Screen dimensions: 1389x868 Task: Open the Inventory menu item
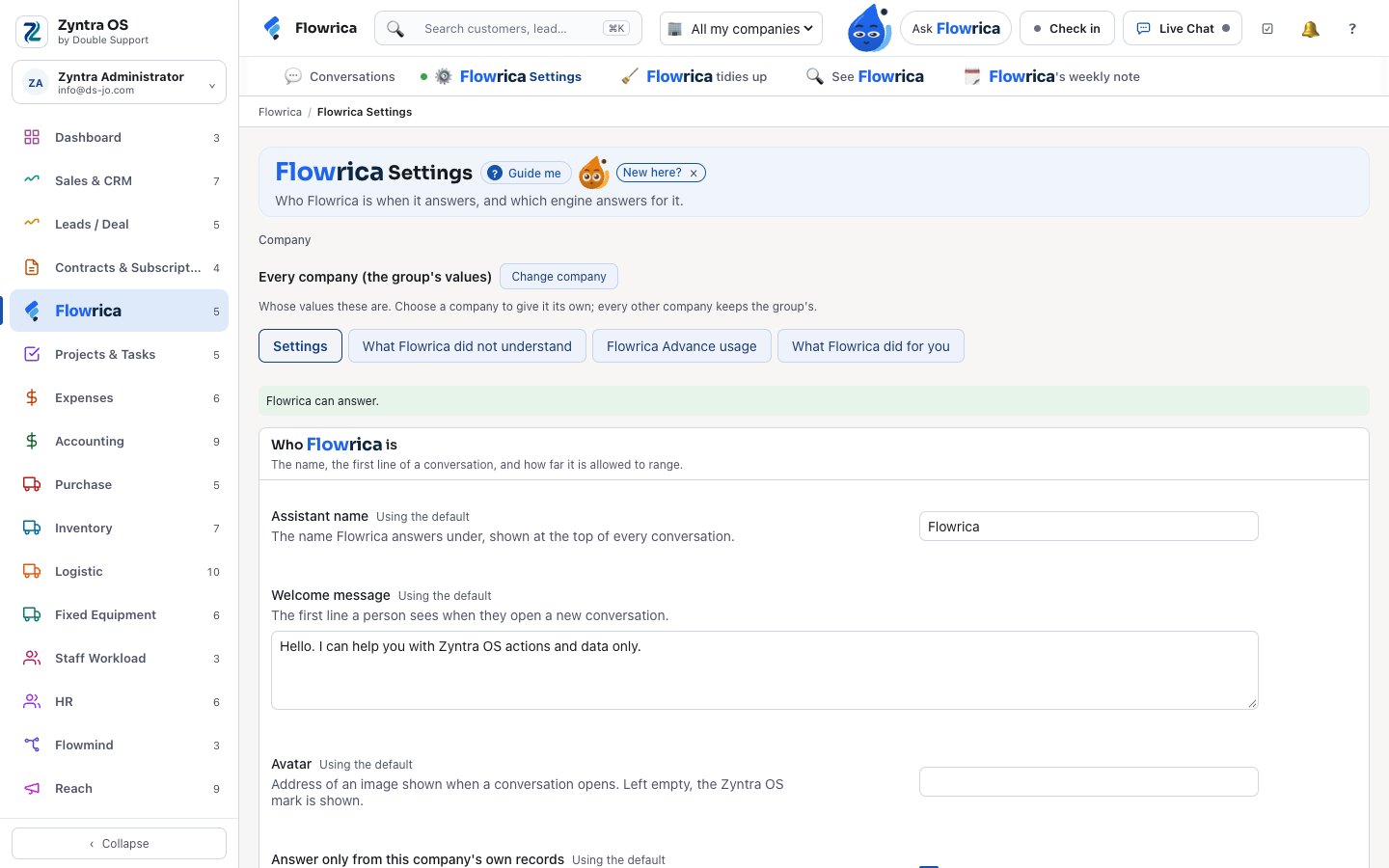click(119, 528)
